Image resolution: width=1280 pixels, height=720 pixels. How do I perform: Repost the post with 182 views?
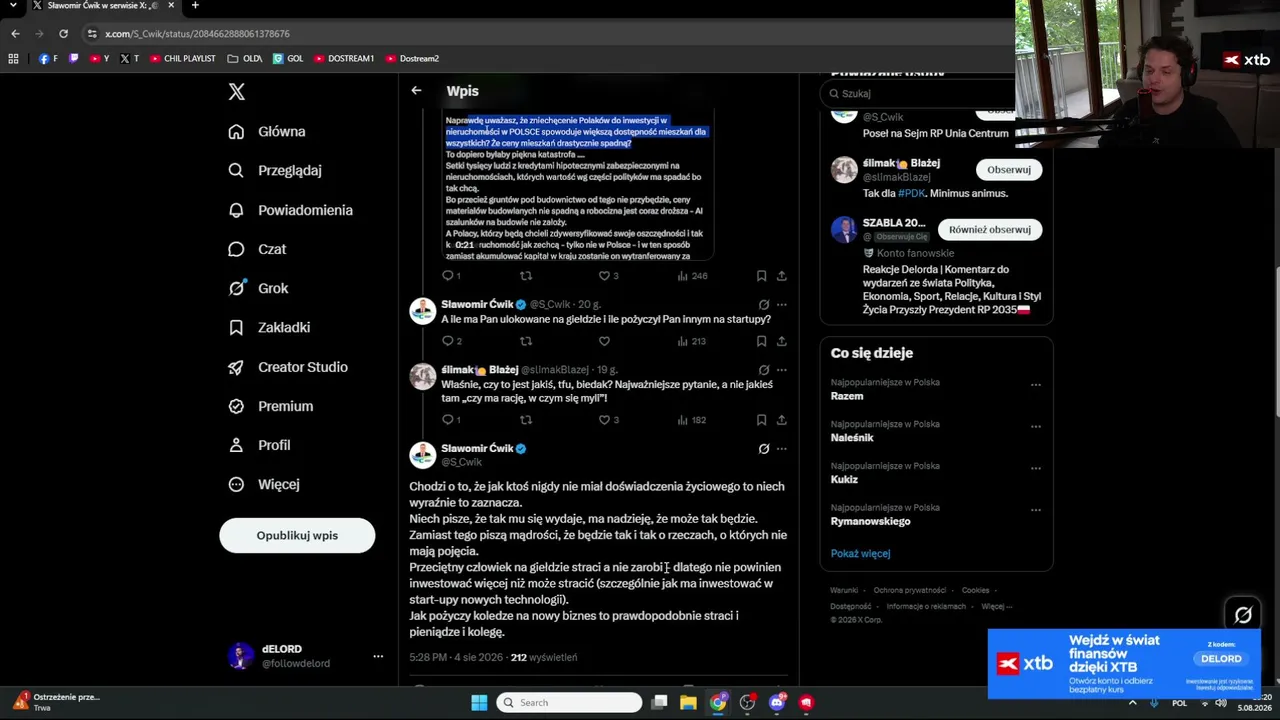tap(526, 420)
